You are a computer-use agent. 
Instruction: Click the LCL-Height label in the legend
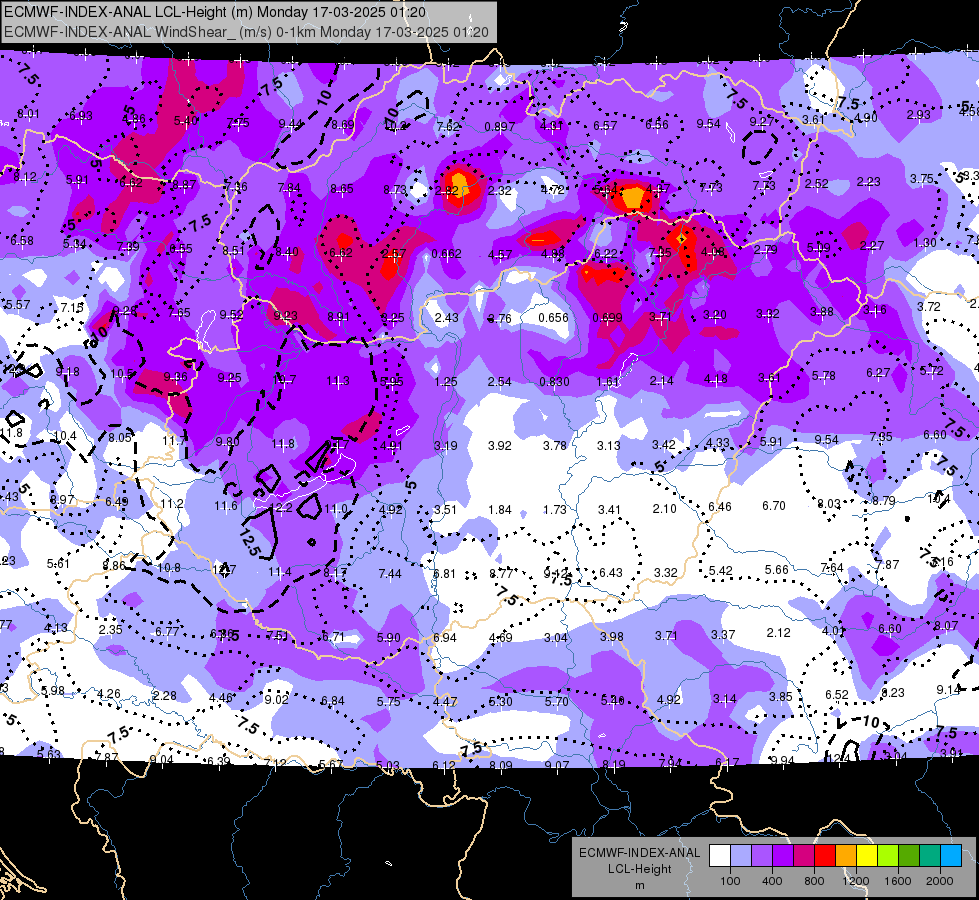point(639,869)
